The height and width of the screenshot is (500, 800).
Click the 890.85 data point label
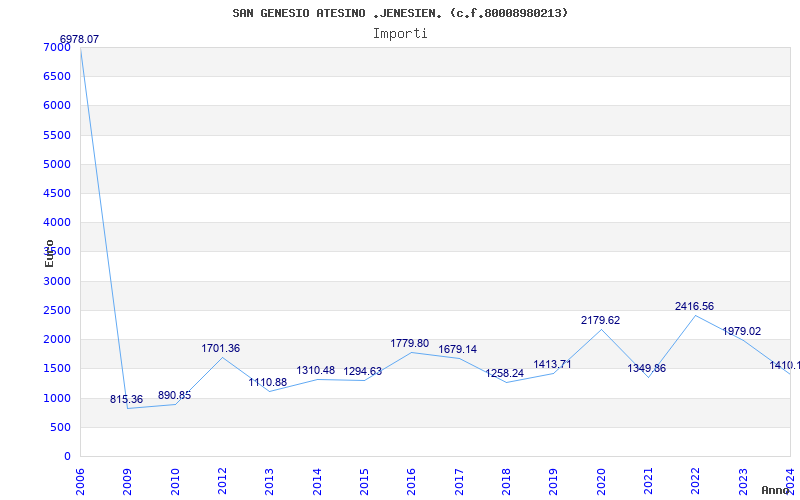pyautogui.click(x=174, y=395)
